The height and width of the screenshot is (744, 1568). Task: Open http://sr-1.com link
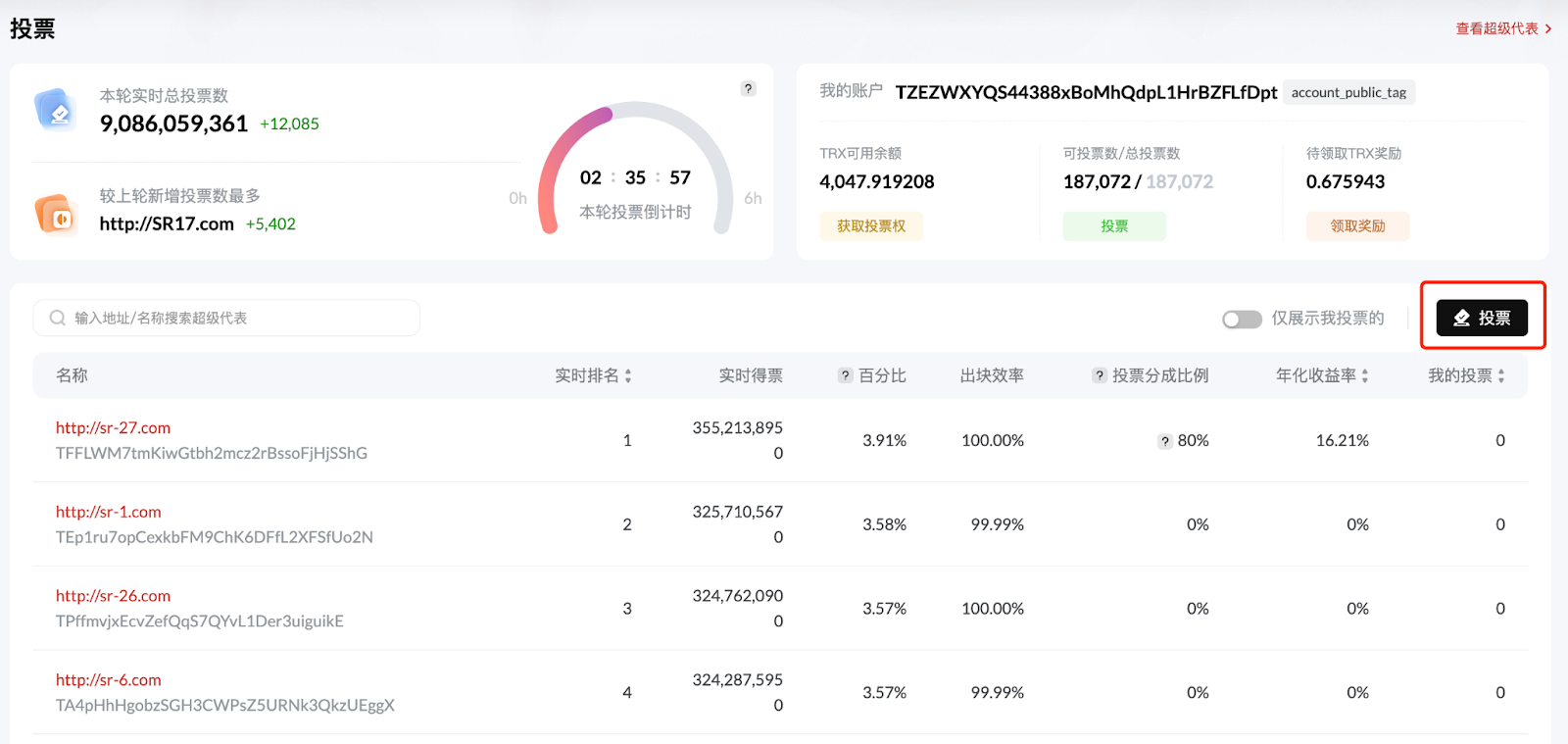point(108,512)
